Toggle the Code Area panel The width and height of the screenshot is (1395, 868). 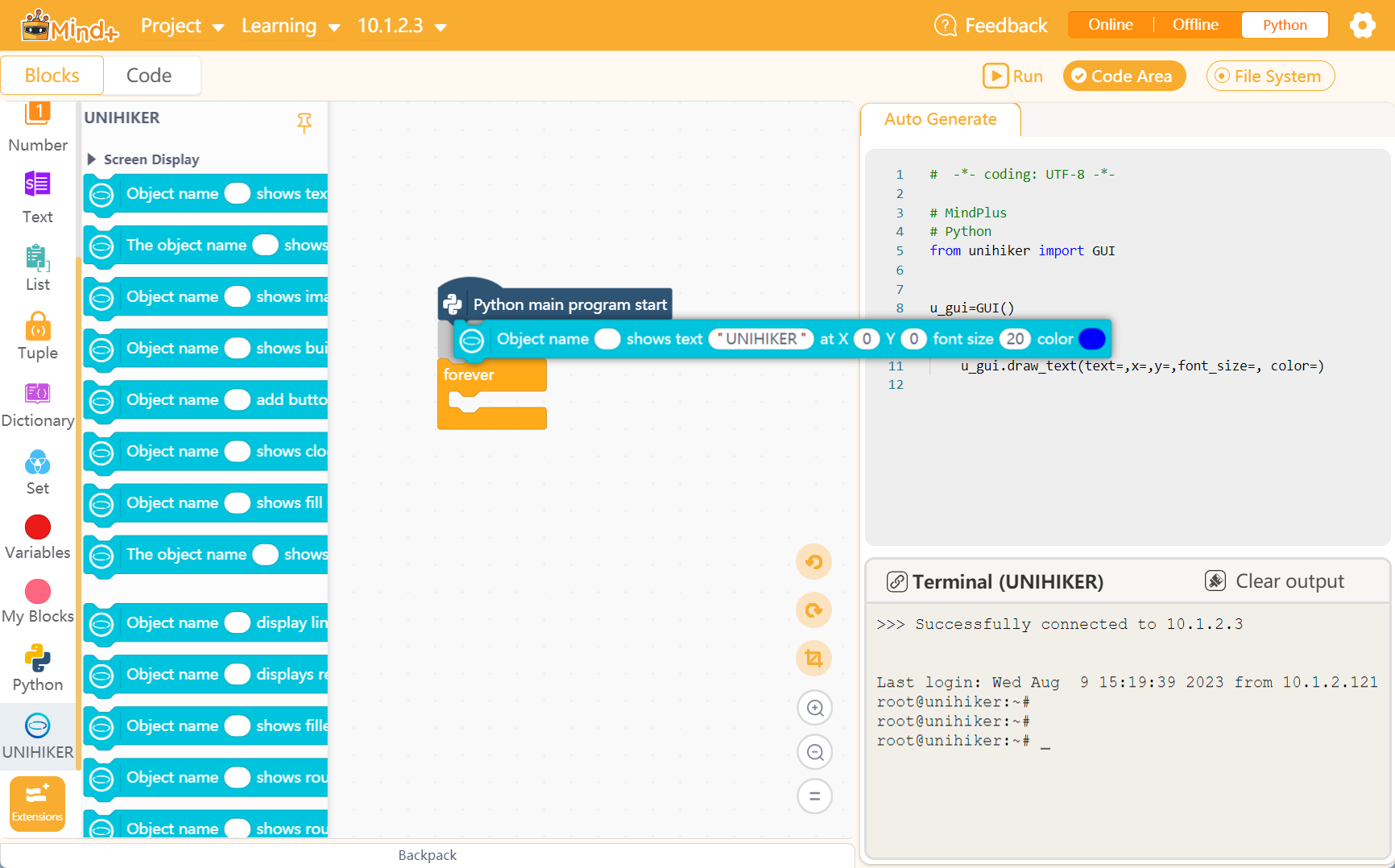(1124, 76)
